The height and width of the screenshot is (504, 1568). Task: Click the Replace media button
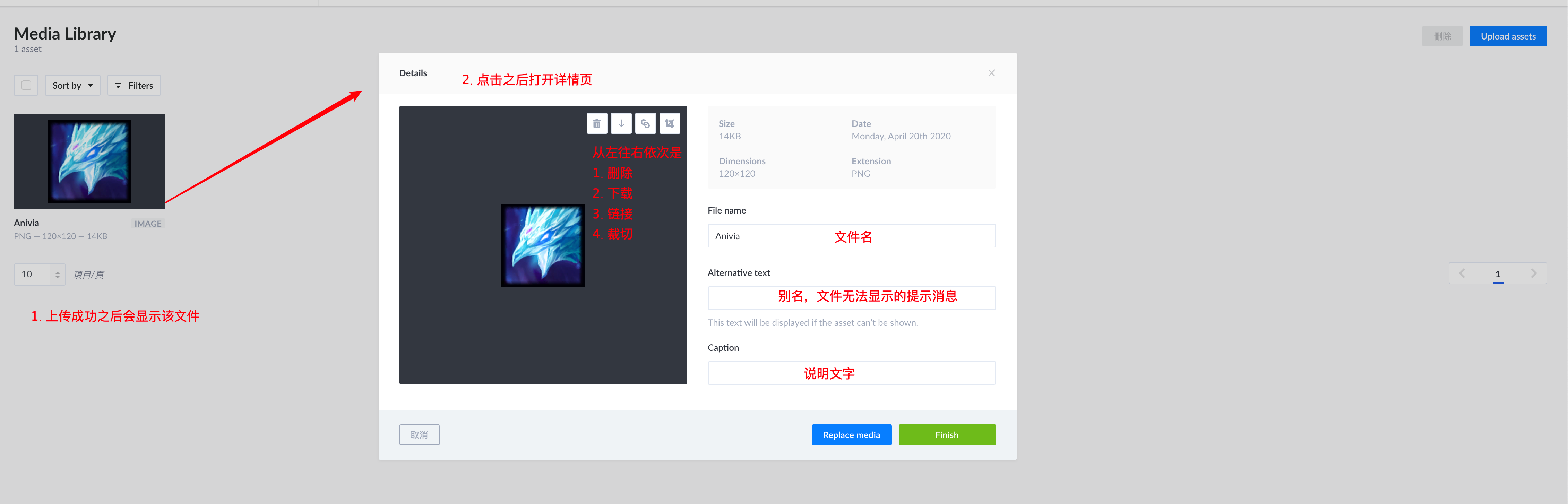pos(851,435)
